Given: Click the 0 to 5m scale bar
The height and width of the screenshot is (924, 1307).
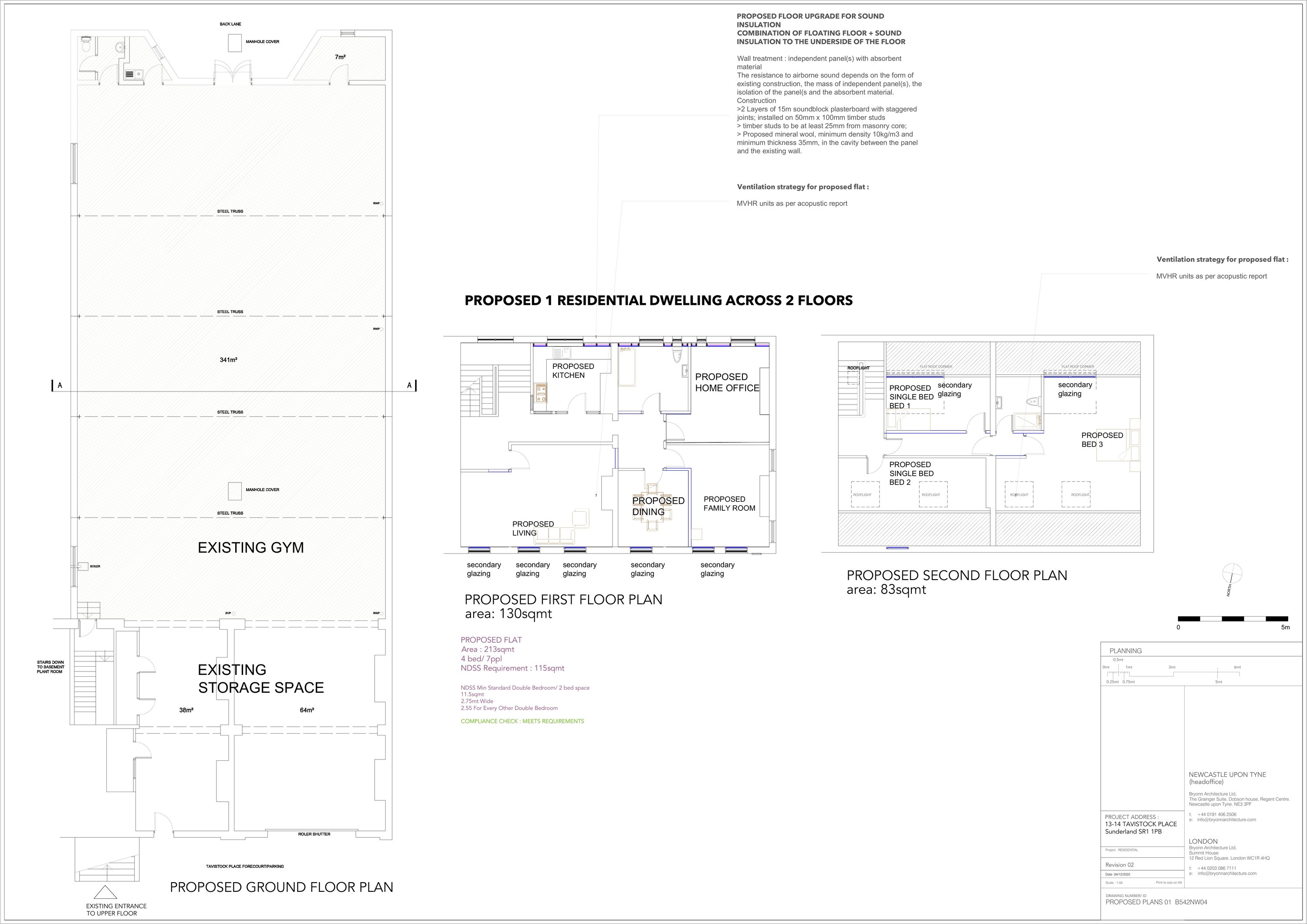Looking at the screenshot, I should 1233,618.
